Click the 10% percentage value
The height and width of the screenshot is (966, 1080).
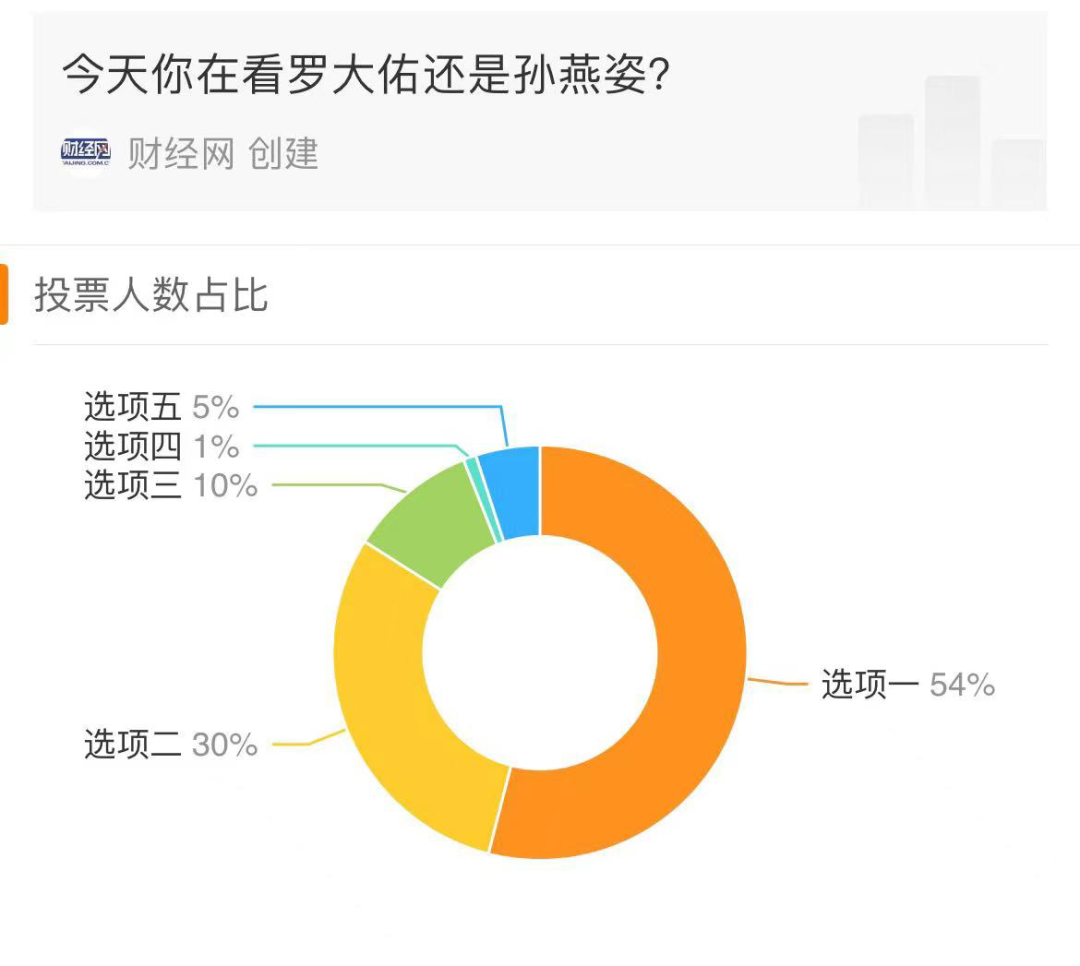[x=225, y=486]
